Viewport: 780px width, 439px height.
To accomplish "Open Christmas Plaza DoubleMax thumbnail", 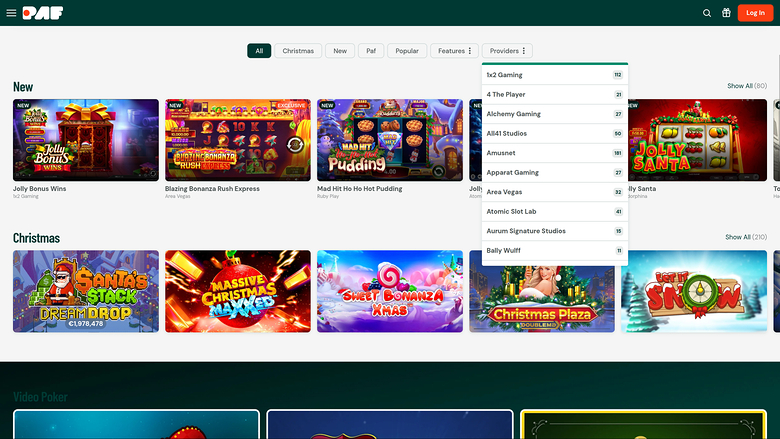I will (542, 299).
